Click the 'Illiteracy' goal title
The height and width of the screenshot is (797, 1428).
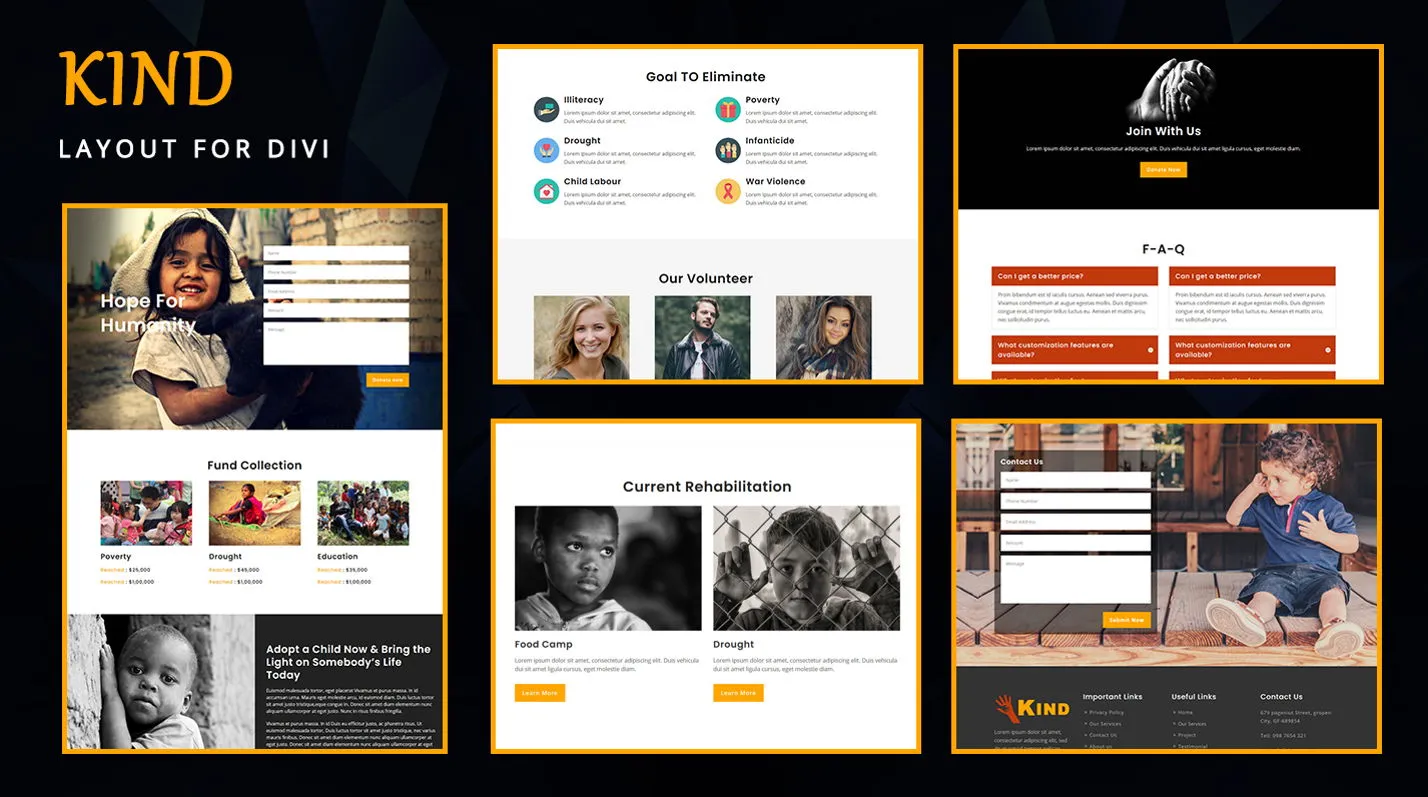(584, 100)
